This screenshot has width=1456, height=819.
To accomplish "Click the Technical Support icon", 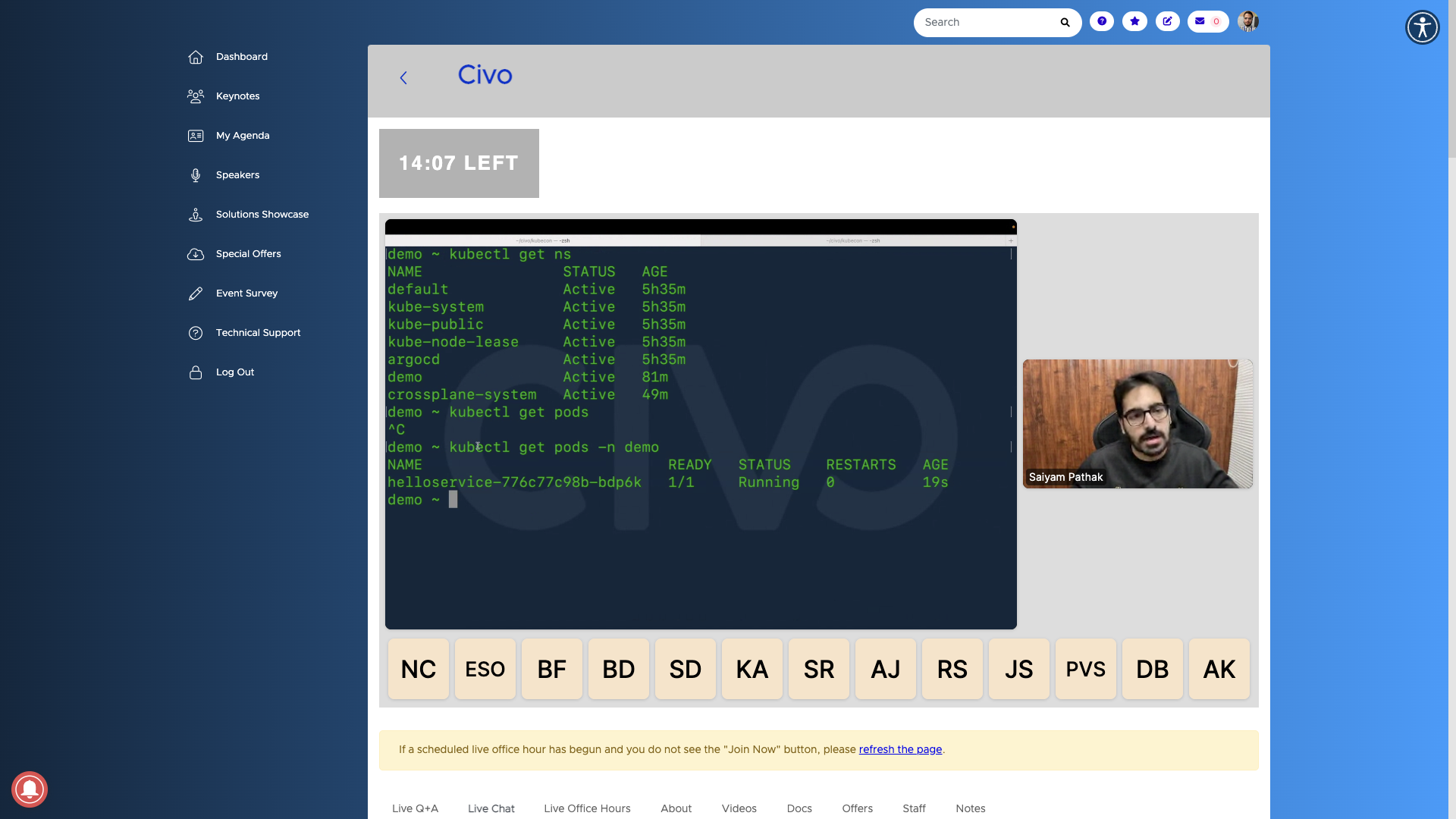I will [x=194, y=333].
